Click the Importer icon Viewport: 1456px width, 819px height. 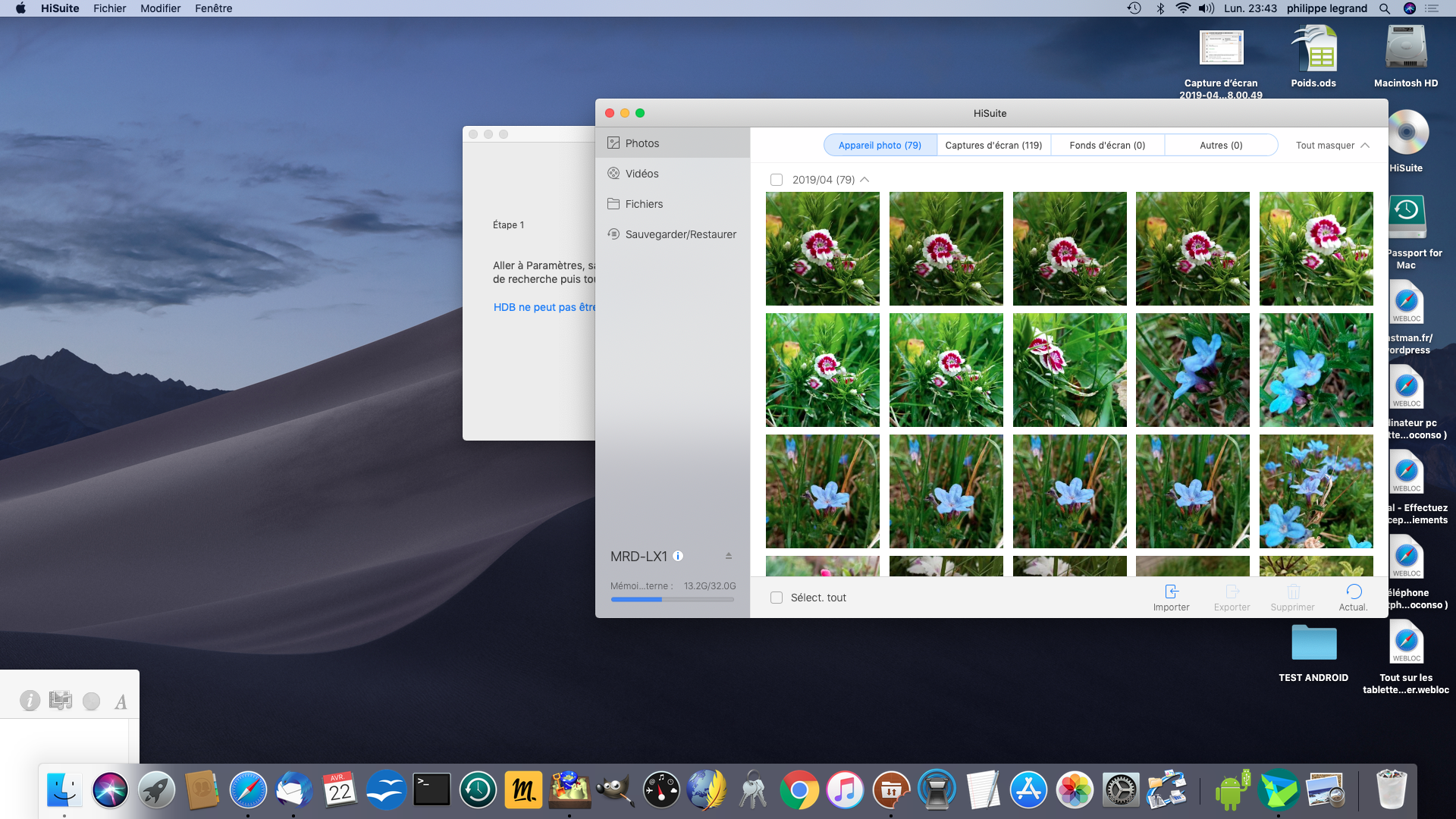(1171, 592)
